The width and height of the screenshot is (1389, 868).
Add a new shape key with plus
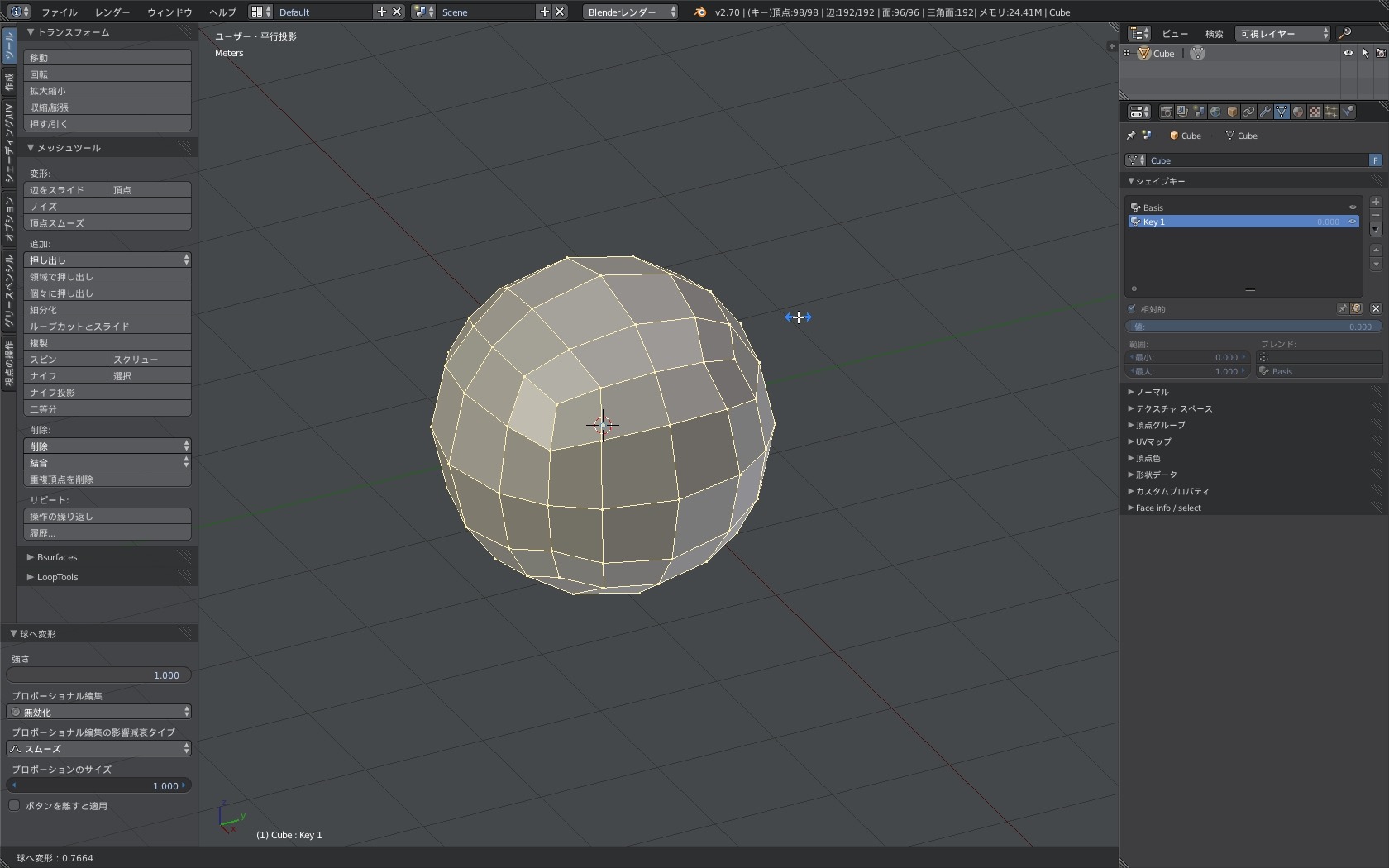point(1376,202)
